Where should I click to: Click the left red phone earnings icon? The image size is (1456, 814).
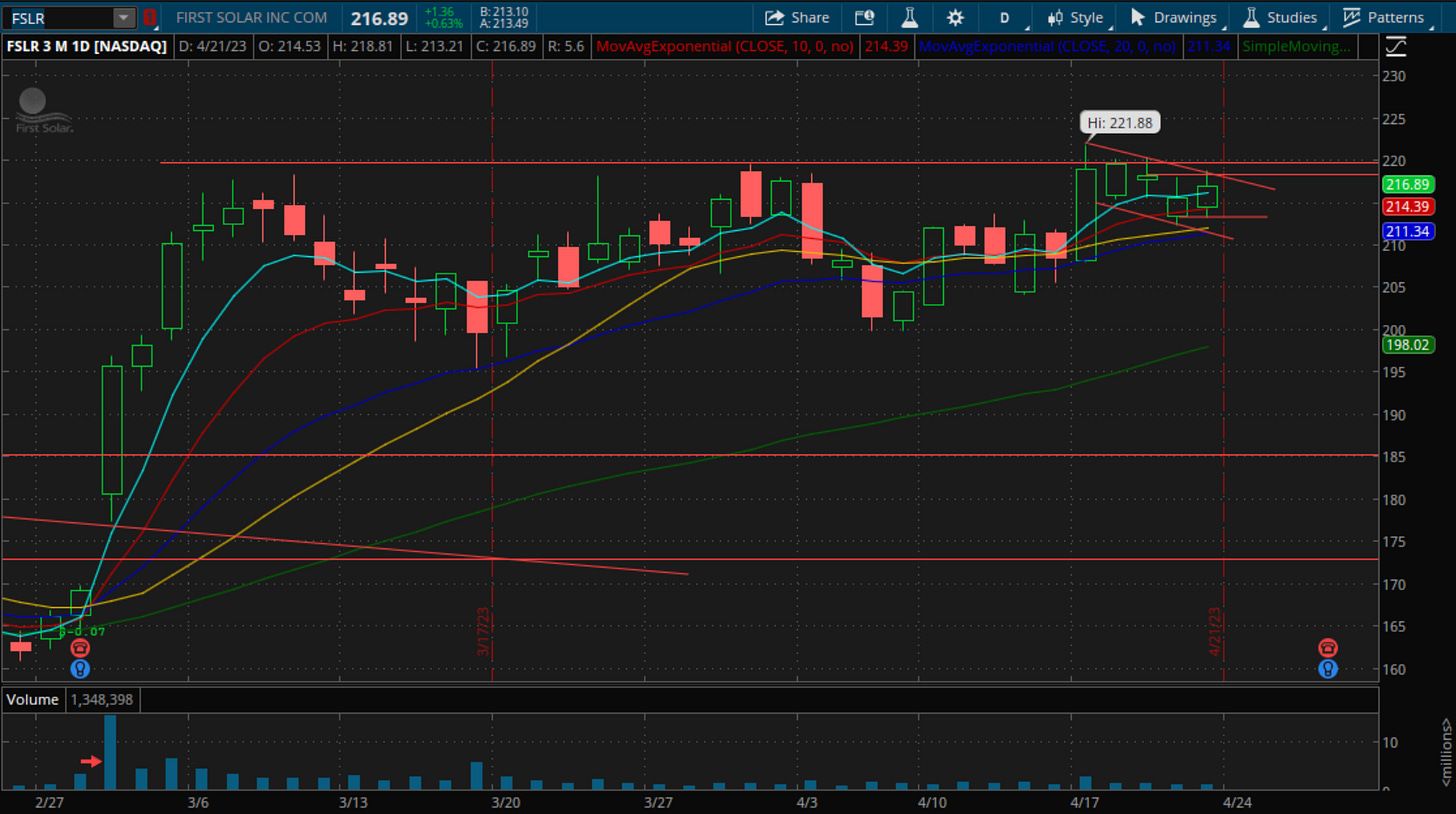coord(80,648)
